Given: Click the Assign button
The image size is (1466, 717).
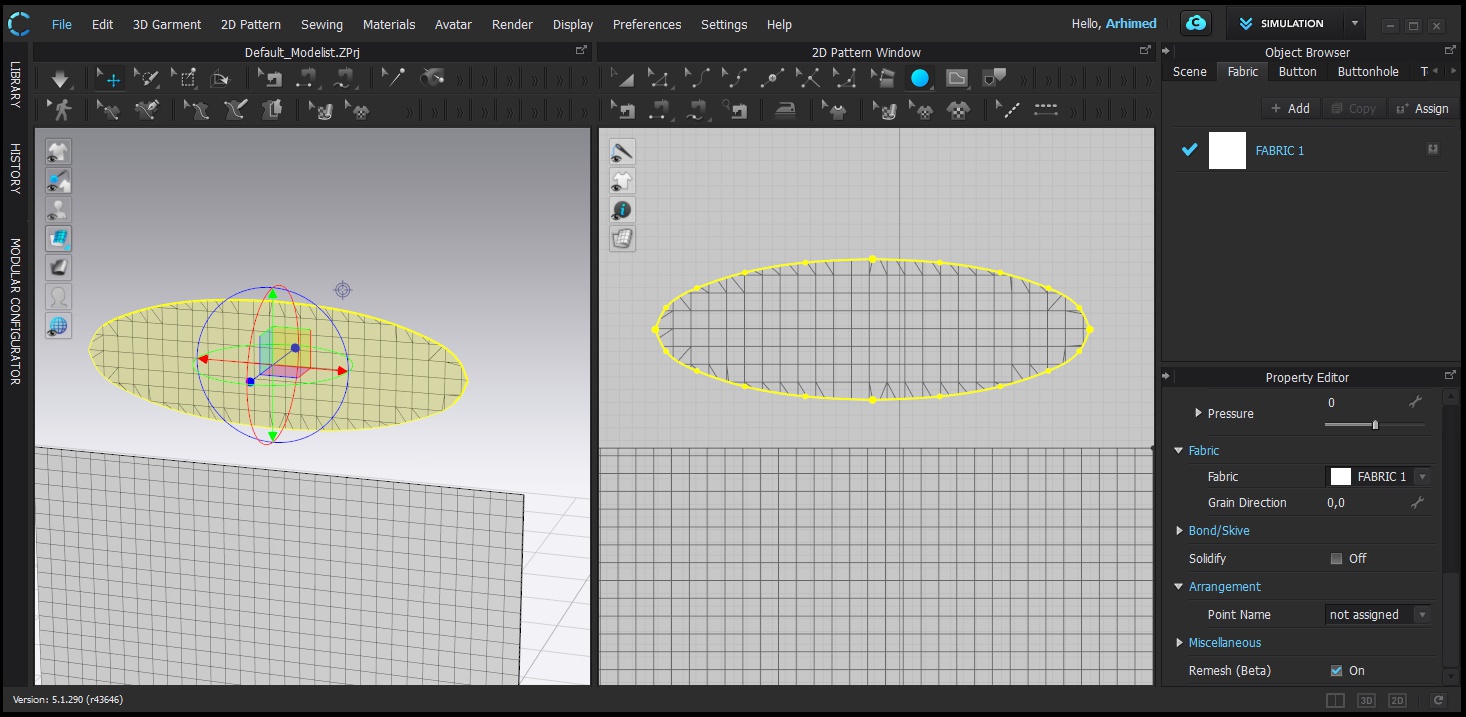Looking at the screenshot, I should coord(1421,108).
